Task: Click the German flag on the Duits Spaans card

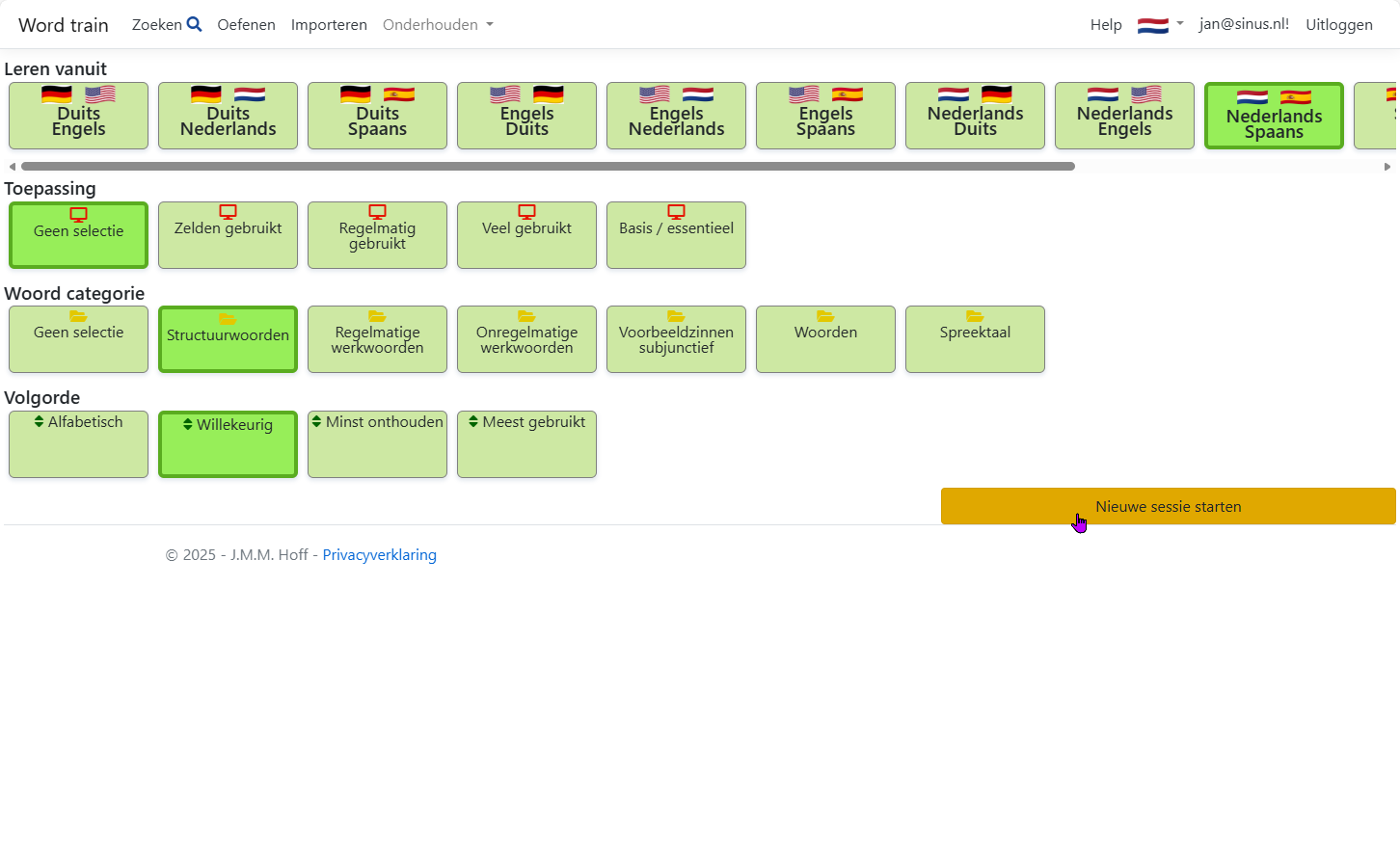Action: 356,93
